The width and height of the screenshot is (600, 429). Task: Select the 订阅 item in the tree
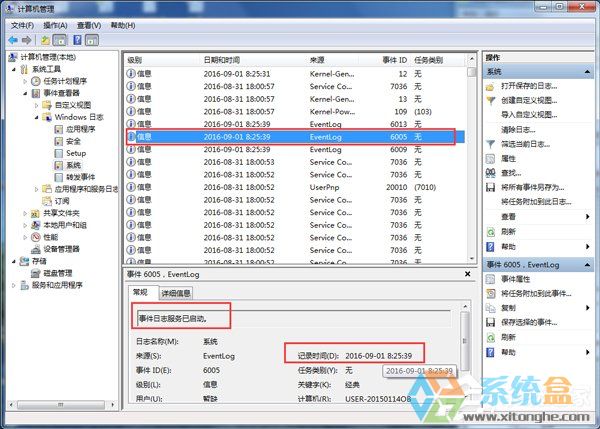[x=56, y=201]
